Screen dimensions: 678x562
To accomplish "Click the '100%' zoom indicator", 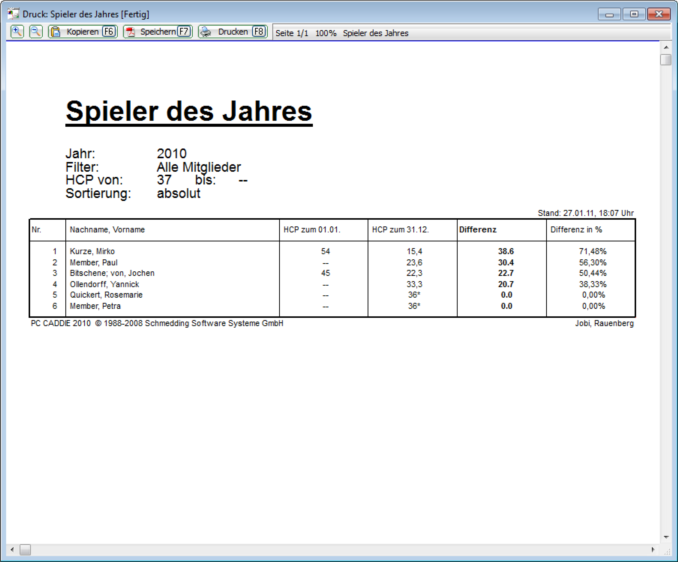I will 326,33.
